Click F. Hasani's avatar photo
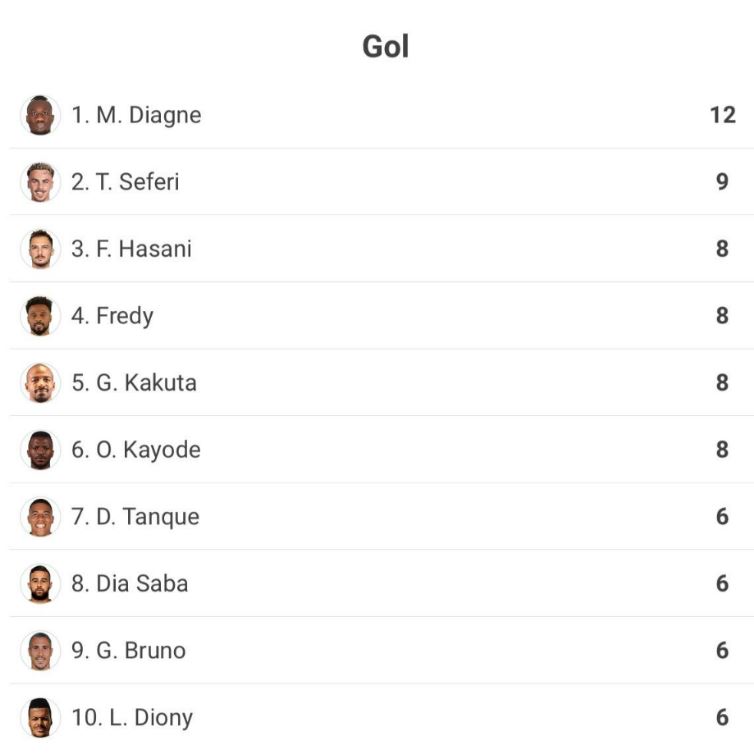This screenshot has height=753, width=754. pyautogui.click(x=40, y=249)
